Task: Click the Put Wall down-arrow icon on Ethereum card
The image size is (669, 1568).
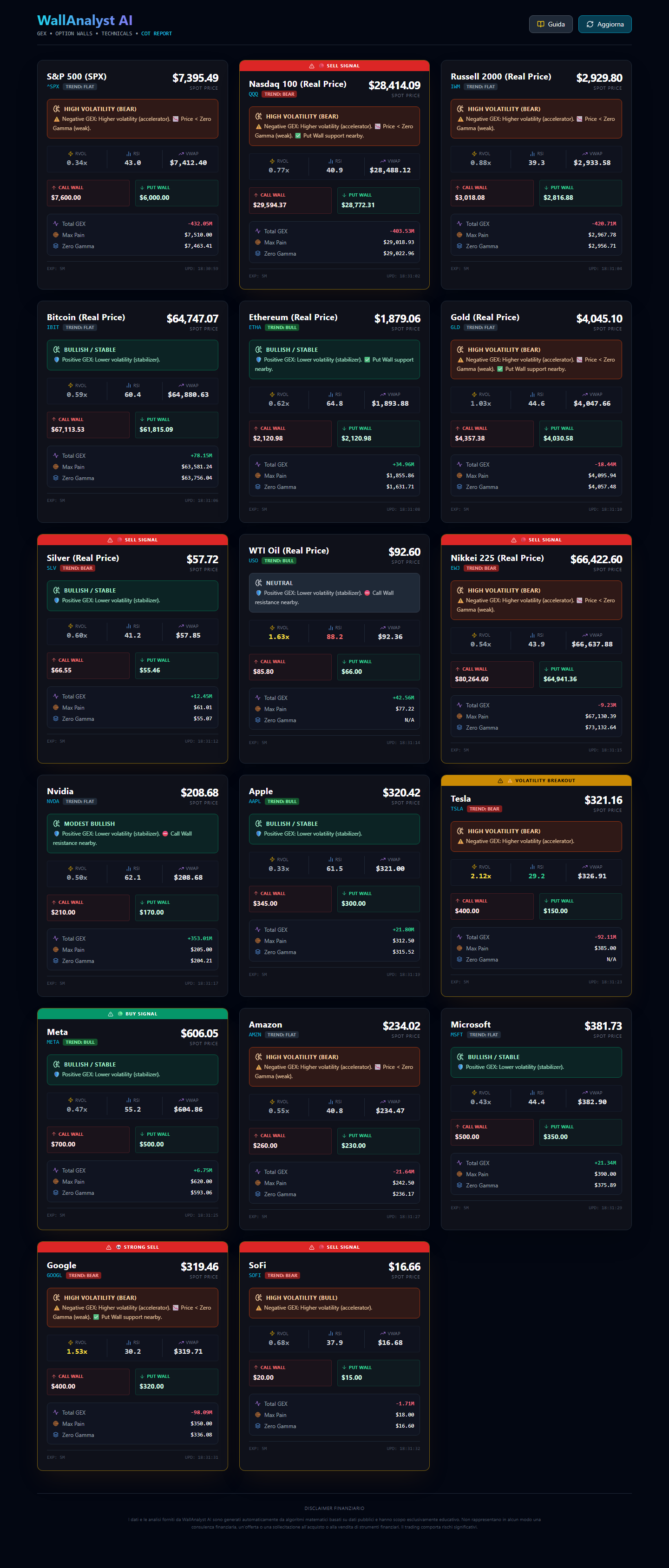Action: (x=344, y=428)
